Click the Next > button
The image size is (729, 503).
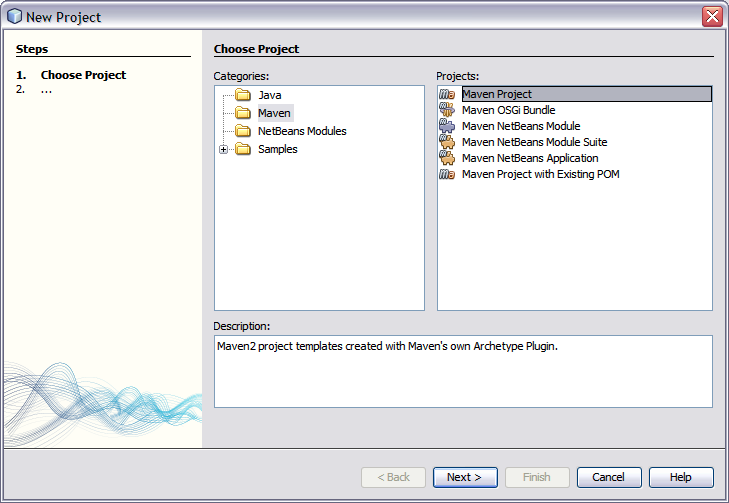click(465, 477)
